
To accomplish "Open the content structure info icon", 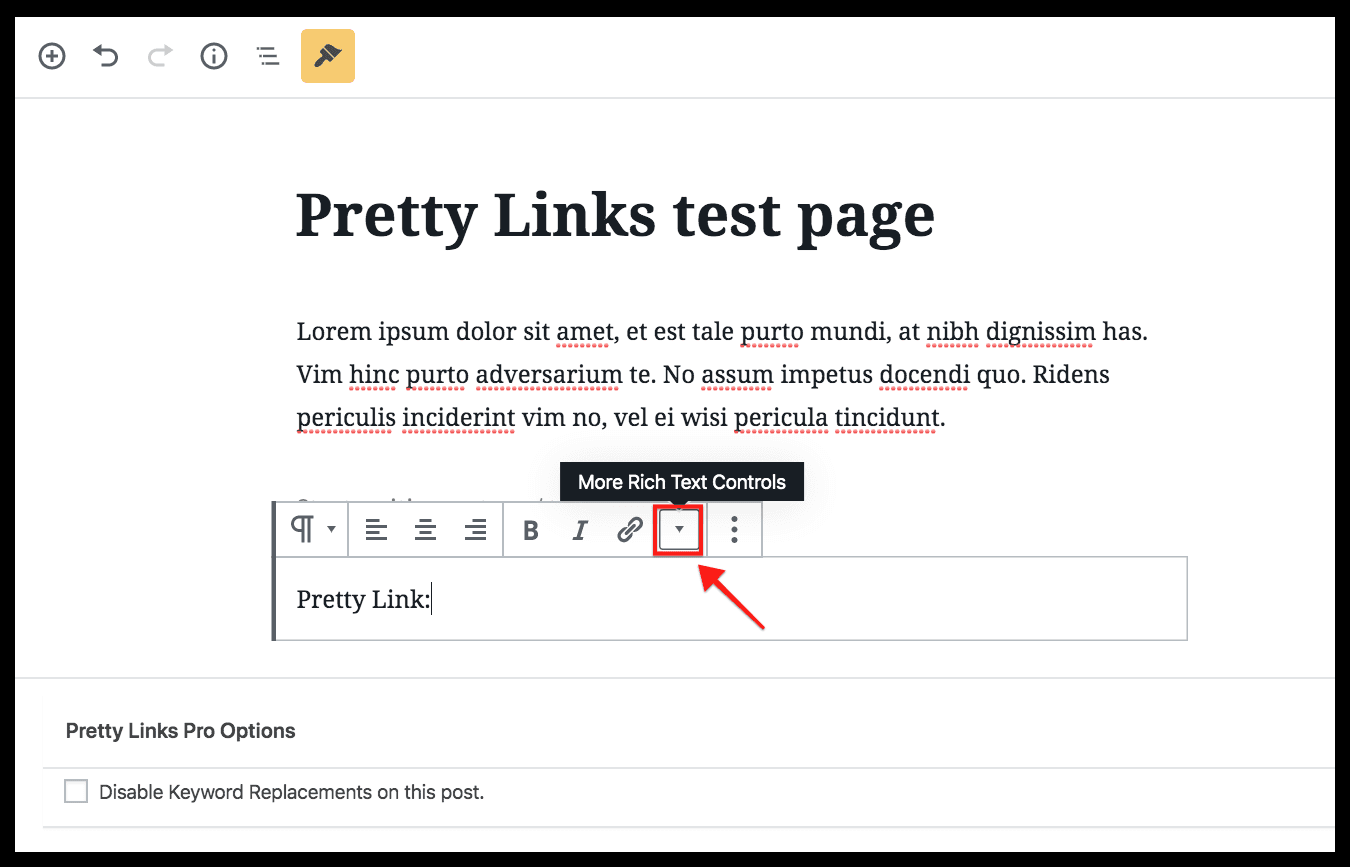I will tap(214, 56).
